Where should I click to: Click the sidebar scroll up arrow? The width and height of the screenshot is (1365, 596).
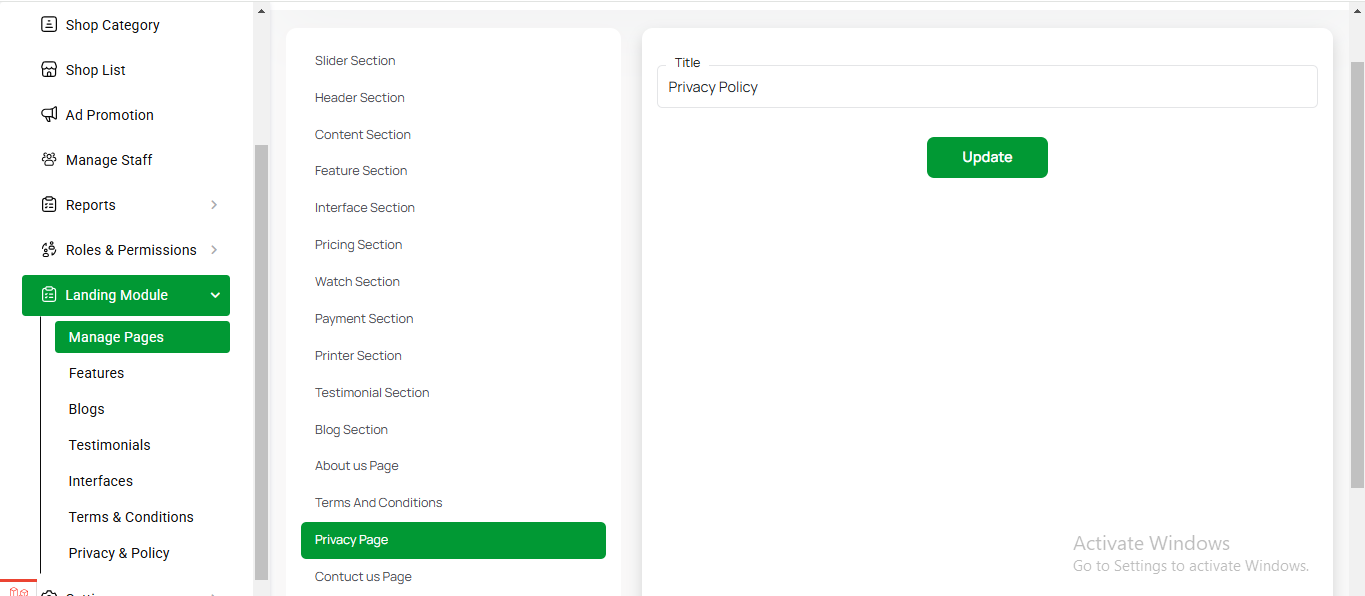point(262,12)
